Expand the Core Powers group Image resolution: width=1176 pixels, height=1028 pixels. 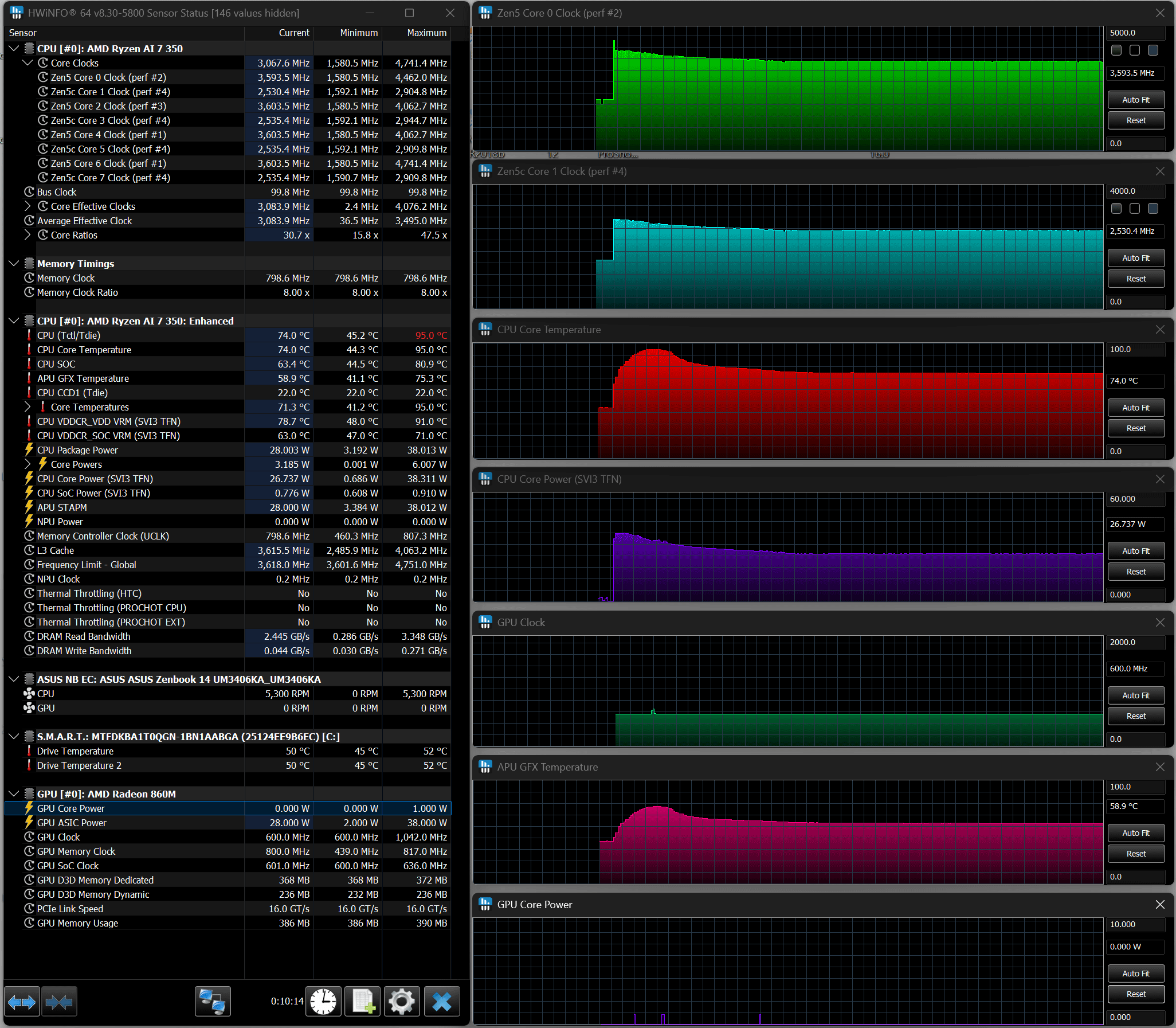click(28, 464)
